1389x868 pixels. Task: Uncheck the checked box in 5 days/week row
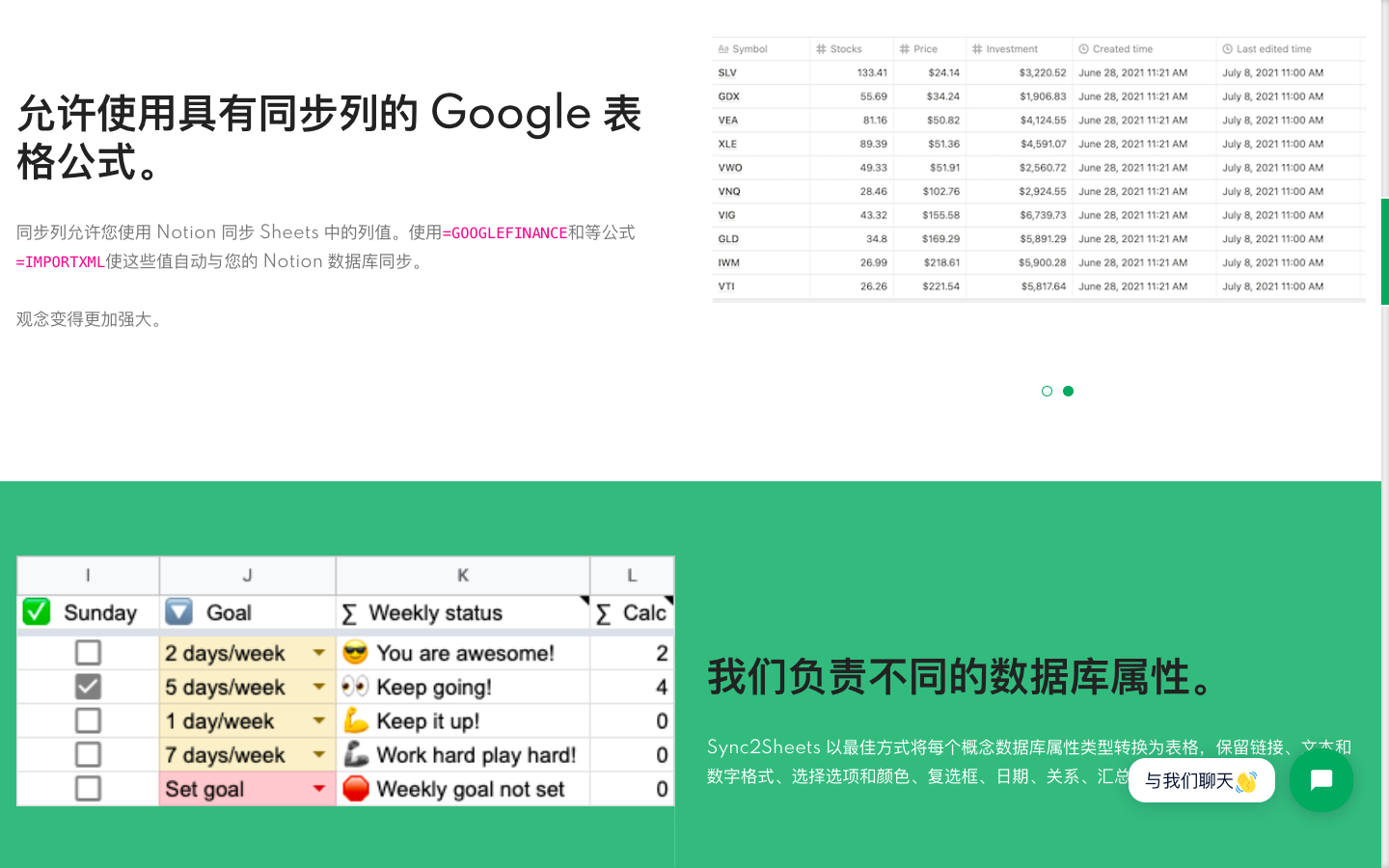[88, 687]
